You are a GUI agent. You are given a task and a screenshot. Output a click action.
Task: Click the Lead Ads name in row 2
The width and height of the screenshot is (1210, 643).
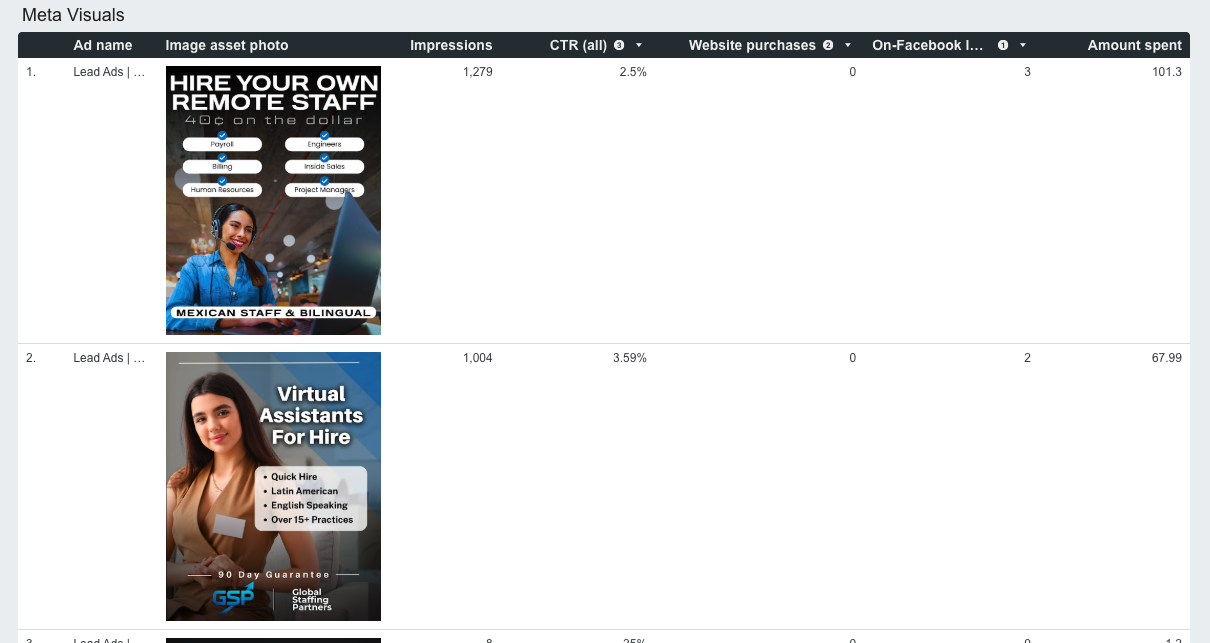pos(108,357)
